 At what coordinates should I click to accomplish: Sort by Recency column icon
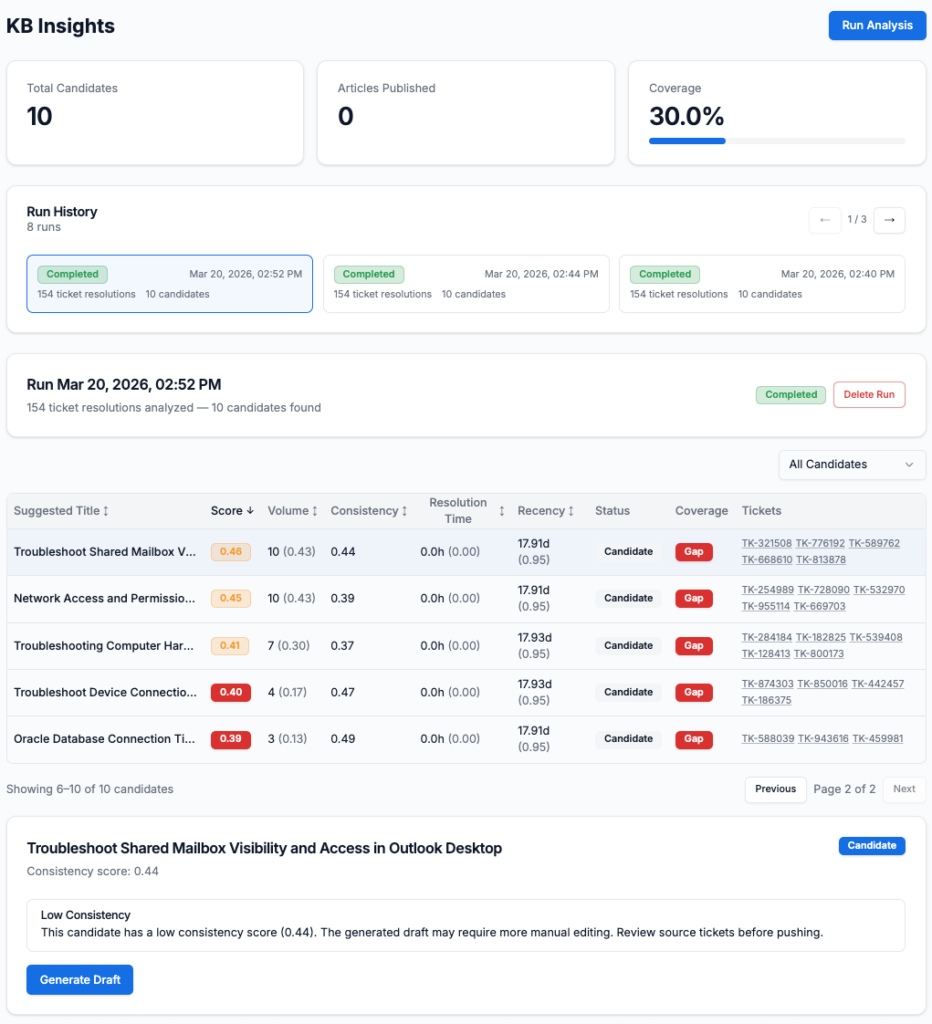point(571,511)
